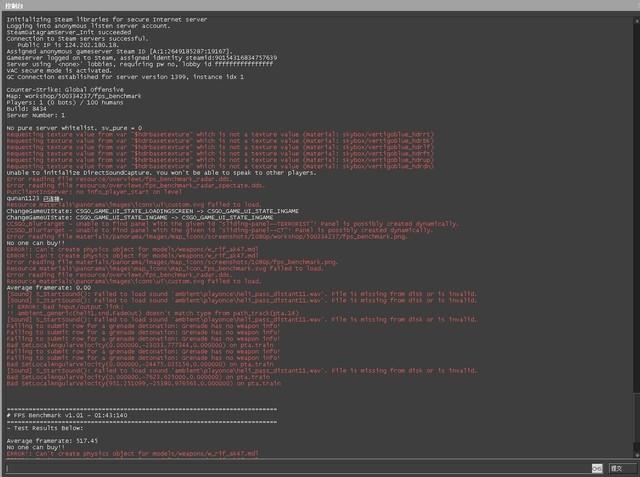Viewport: 640px width, 477px height.
Task: Click CCSGO_BlurTarget 'sliding-panel--CT' error line
Action: (219, 230)
